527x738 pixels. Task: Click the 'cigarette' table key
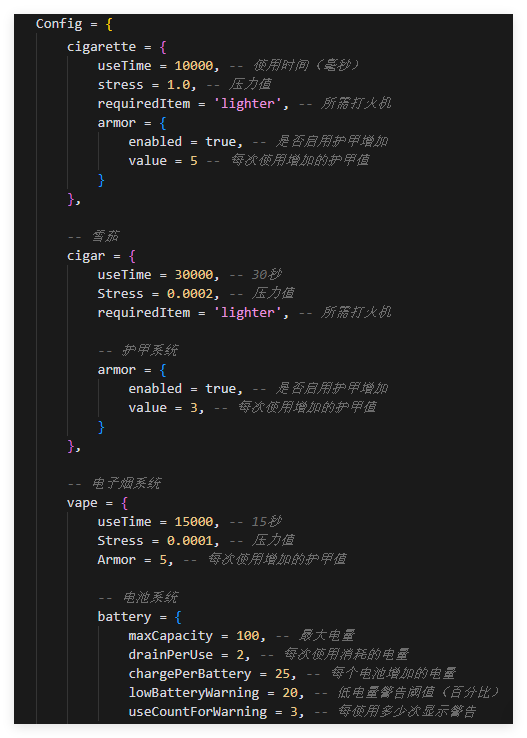point(101,47)
